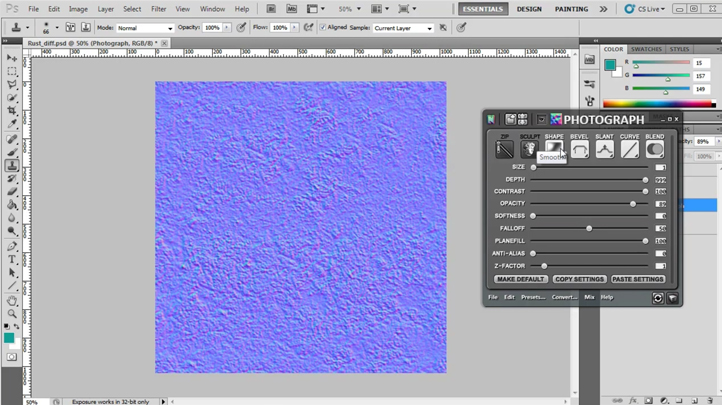Open the Sample dropdown Current Layer
This screenshot has height=405, width=722.
pos(403,28)
